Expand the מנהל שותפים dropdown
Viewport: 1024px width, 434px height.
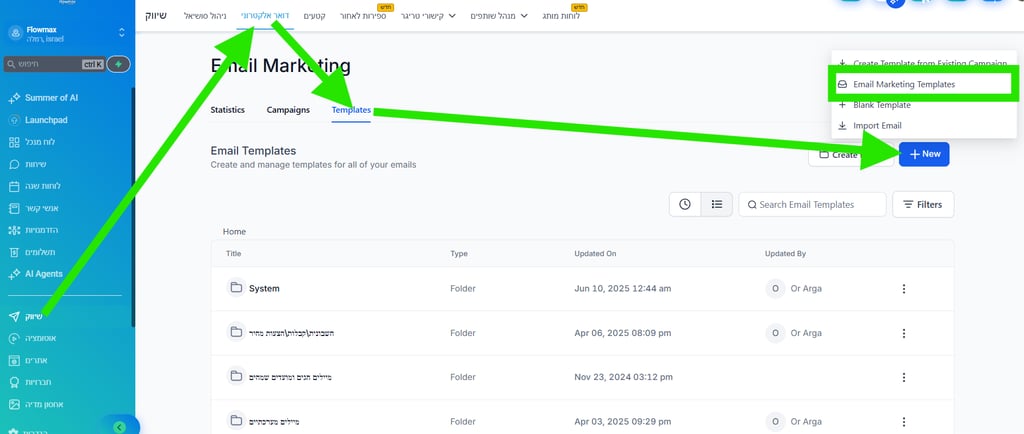click(500, 16)
